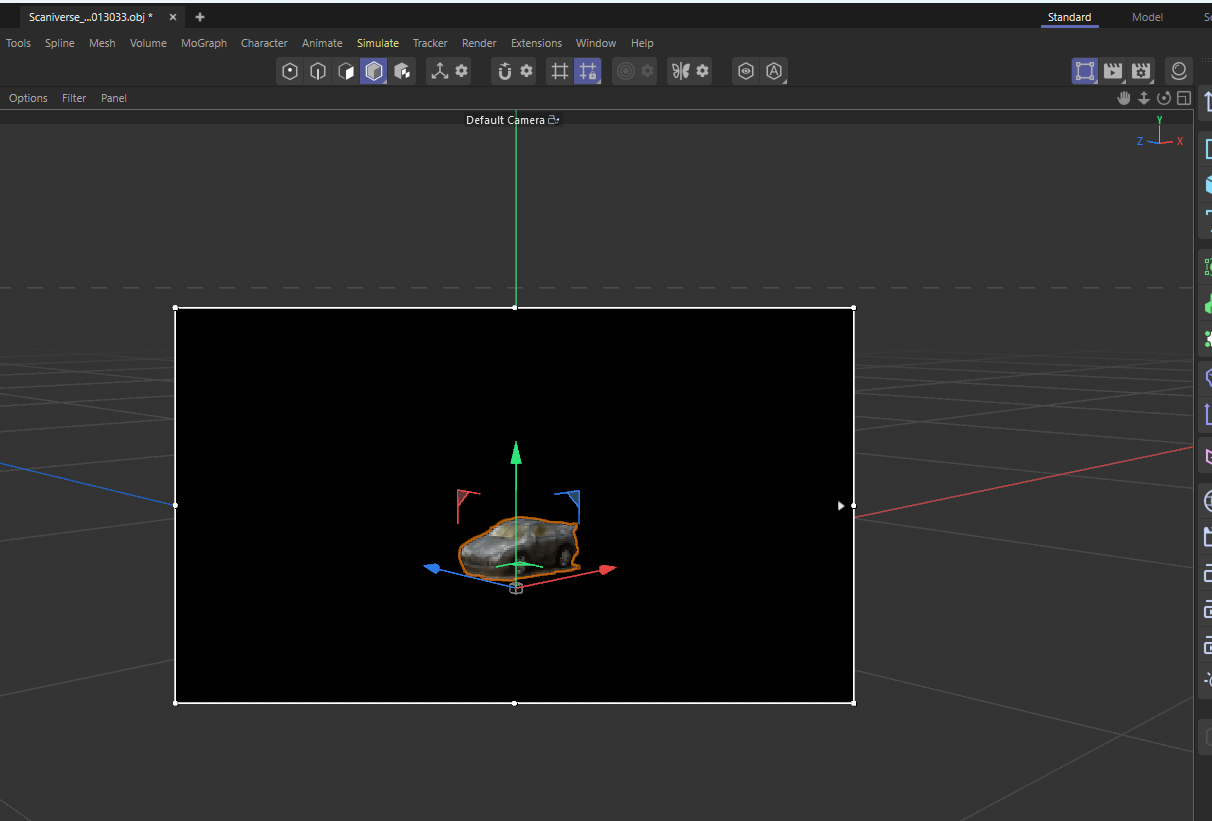The width and height of the screenshot is (1212, 821).
Task: Switch to Edges mode
Action: (317, 71)
